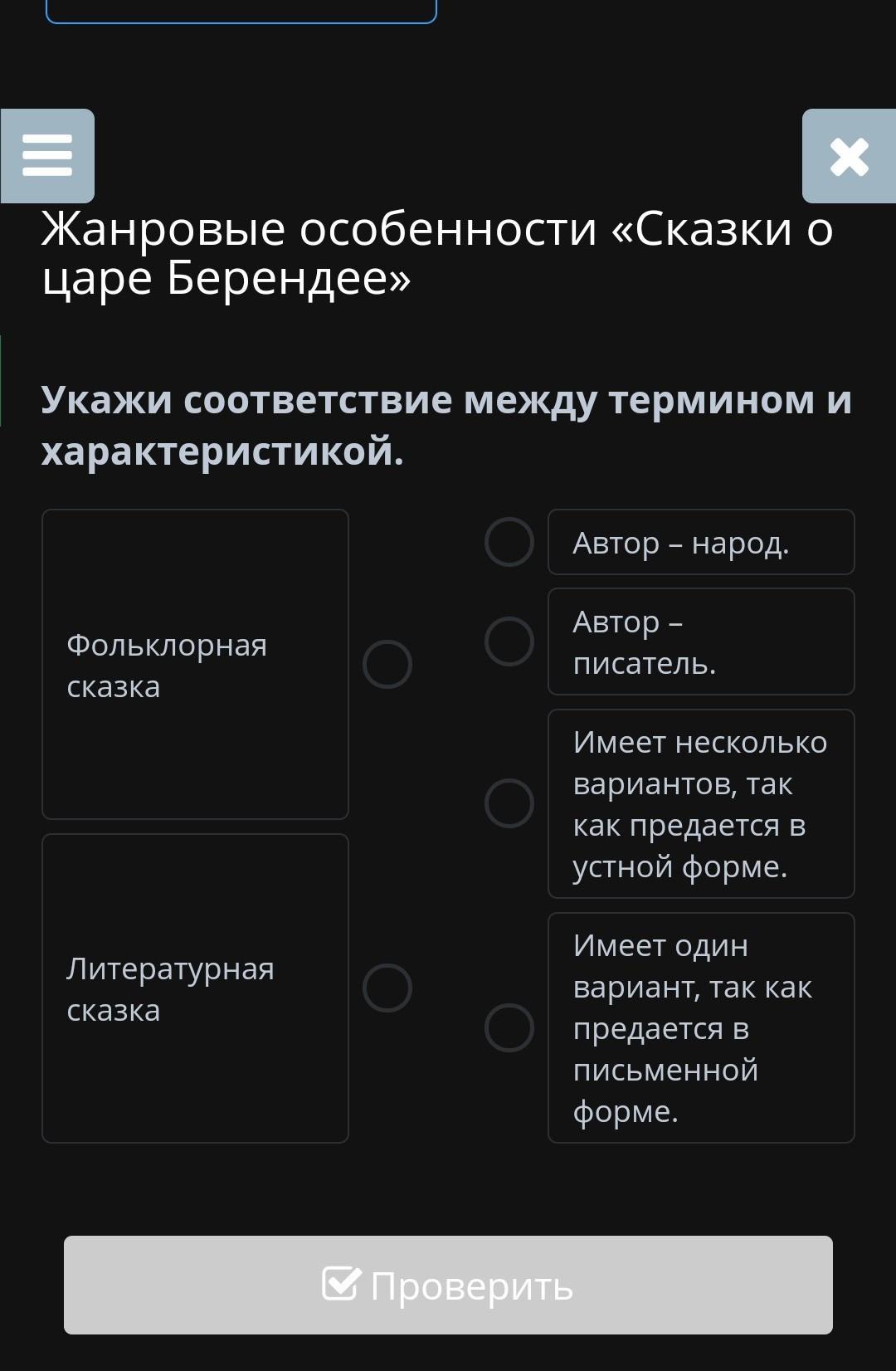Viewport: 896px width, 1371px height.
Task: Click the blue-outlined field at the top
Action: pos(241,12)
